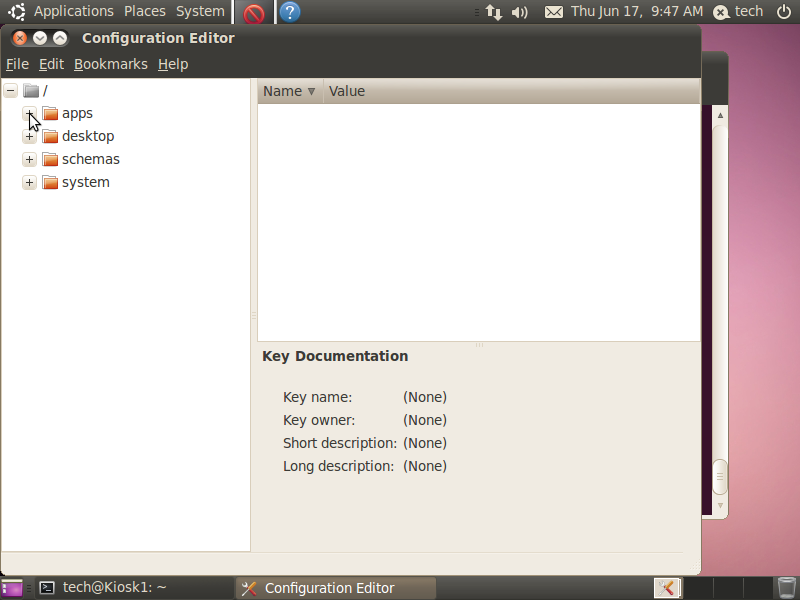Select the schemas folder icon

click(50, 159)
